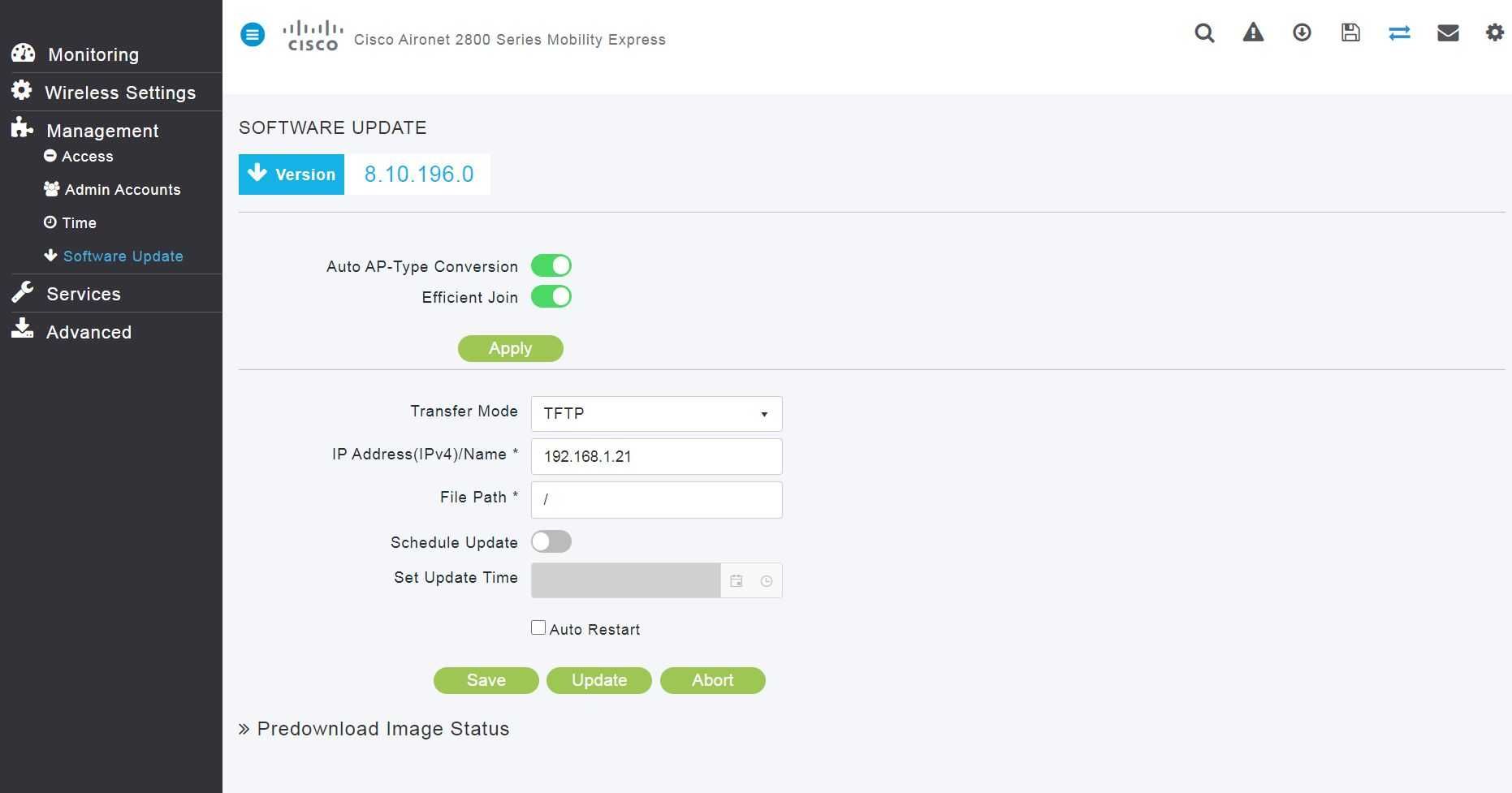Screen dimensions: 1512x793
Task: Click the Cisco logo
Action: [313, 36]
